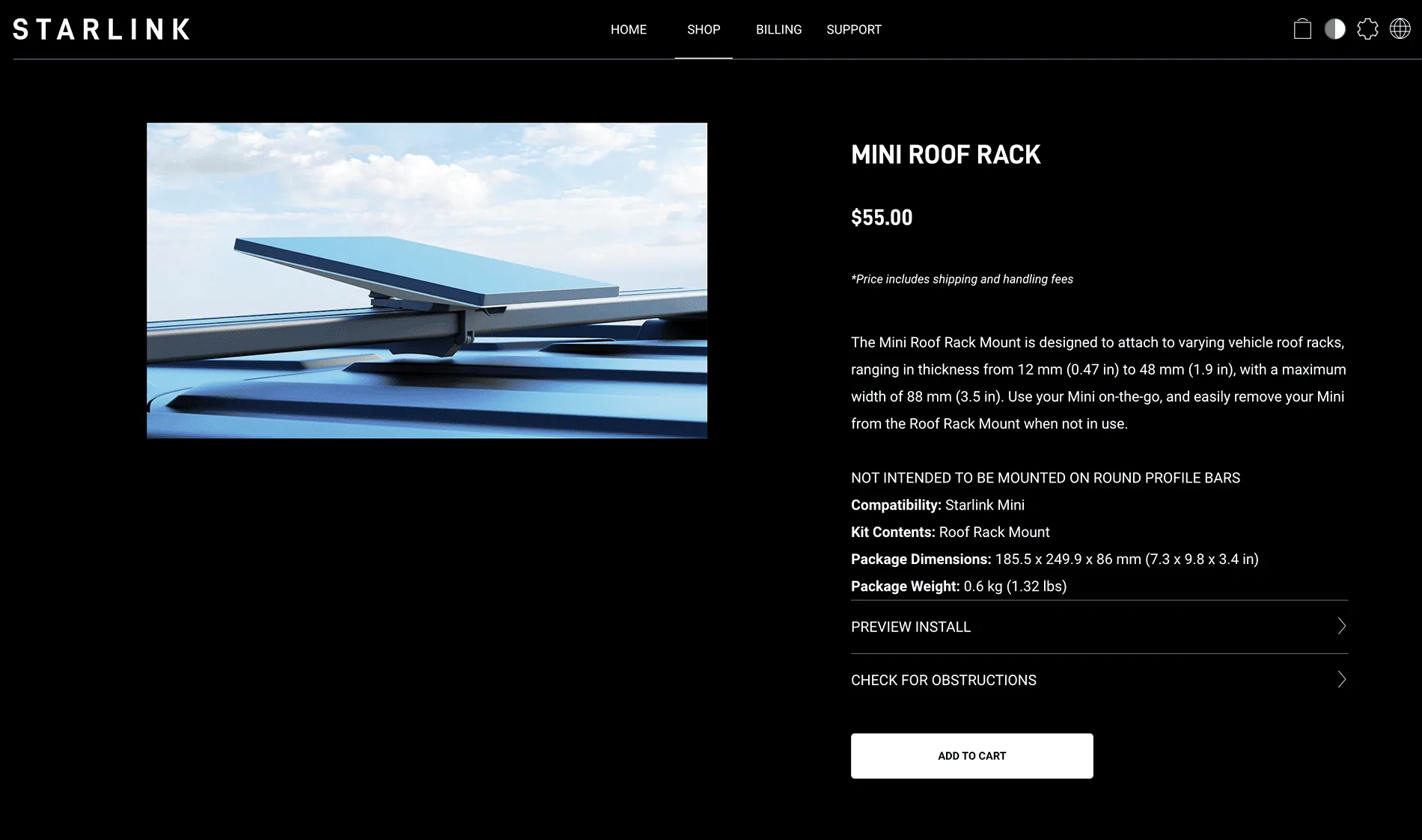Open the shopping cart icon
1422x840 pixels.
tap(1302, 29)
